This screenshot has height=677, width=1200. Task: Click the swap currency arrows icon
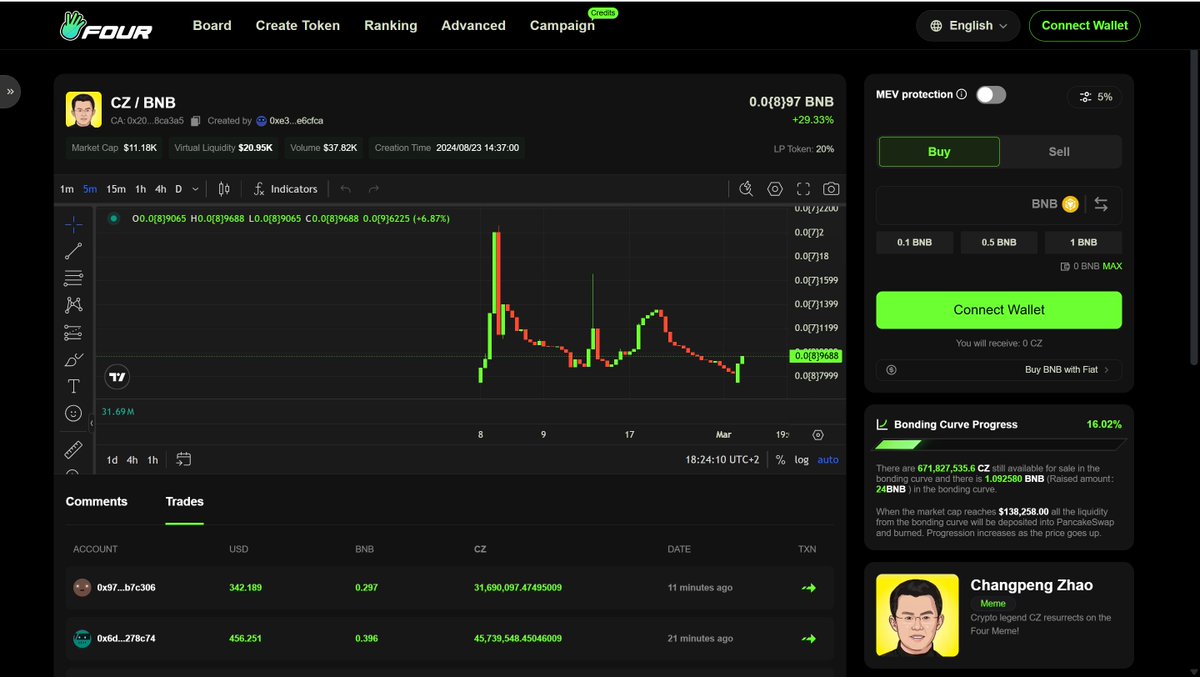tap(1101, 204)
